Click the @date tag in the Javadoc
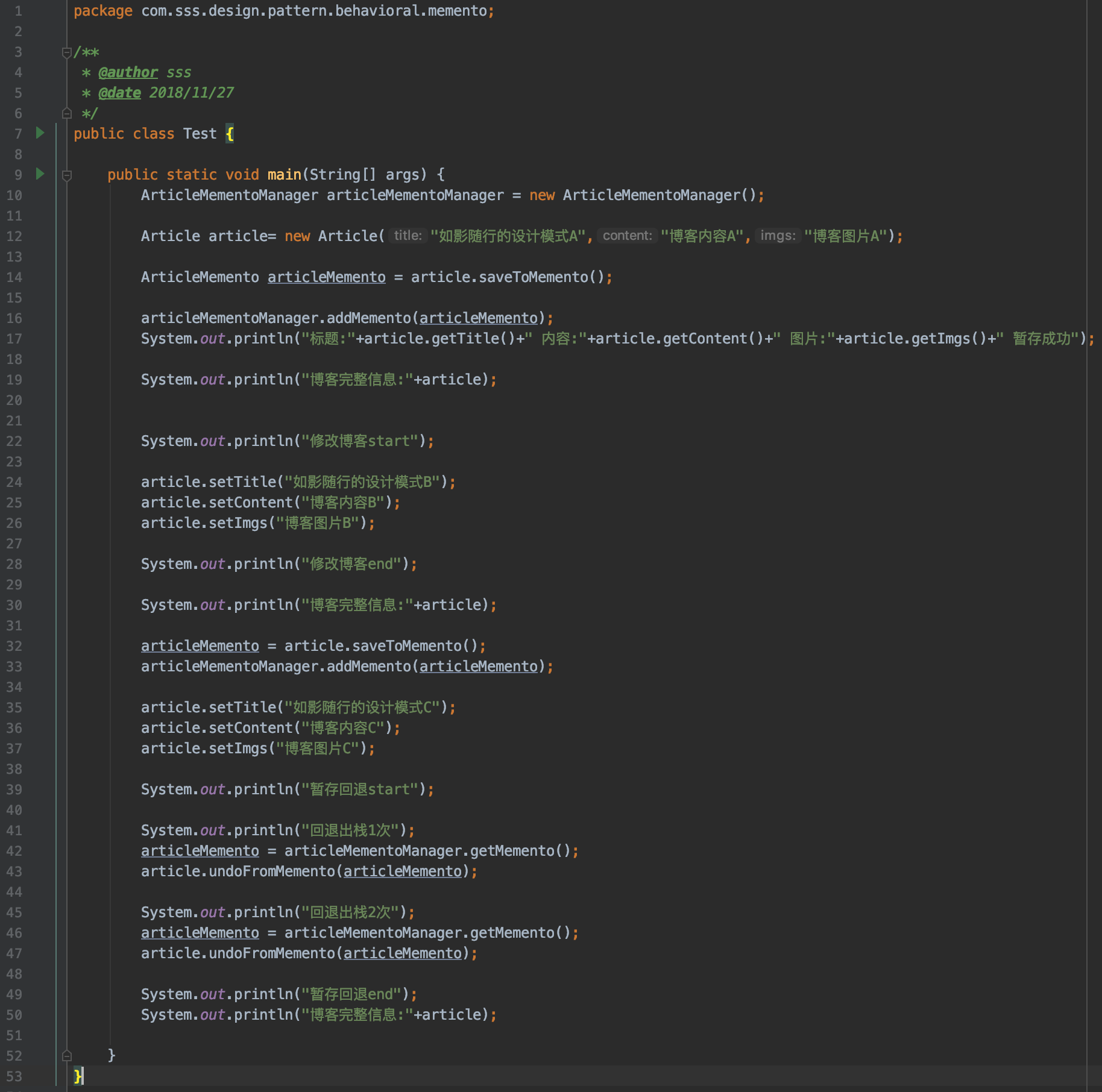 pos(119,93)
